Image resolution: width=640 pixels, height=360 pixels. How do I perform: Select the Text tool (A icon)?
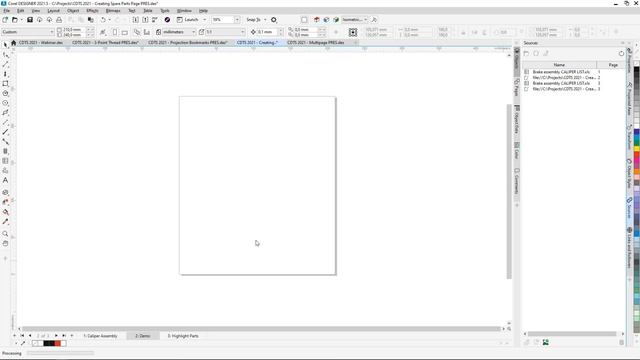5,180
